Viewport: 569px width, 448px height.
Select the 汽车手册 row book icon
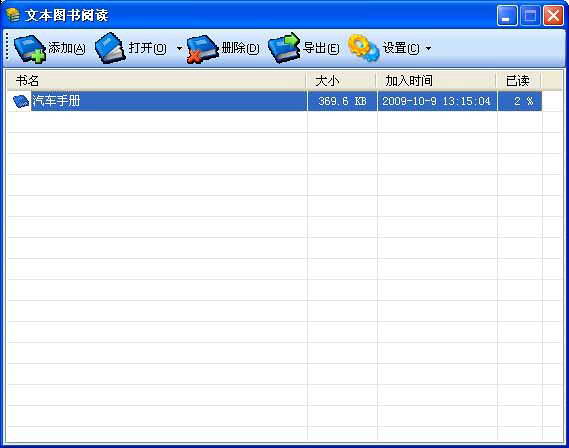pyautogui.click(x=21, y=101)
